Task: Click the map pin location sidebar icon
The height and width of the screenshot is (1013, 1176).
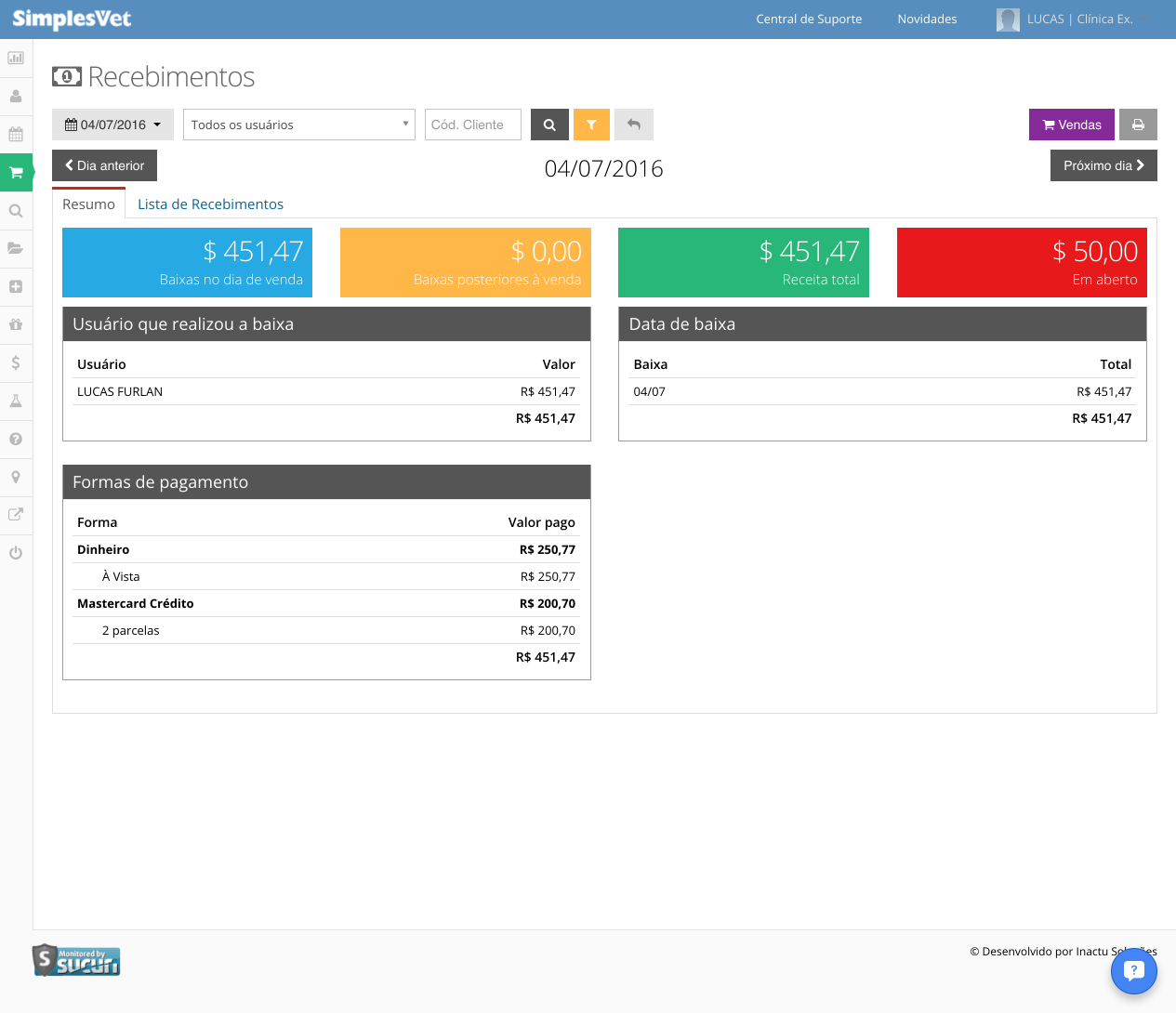Action: 16,477
